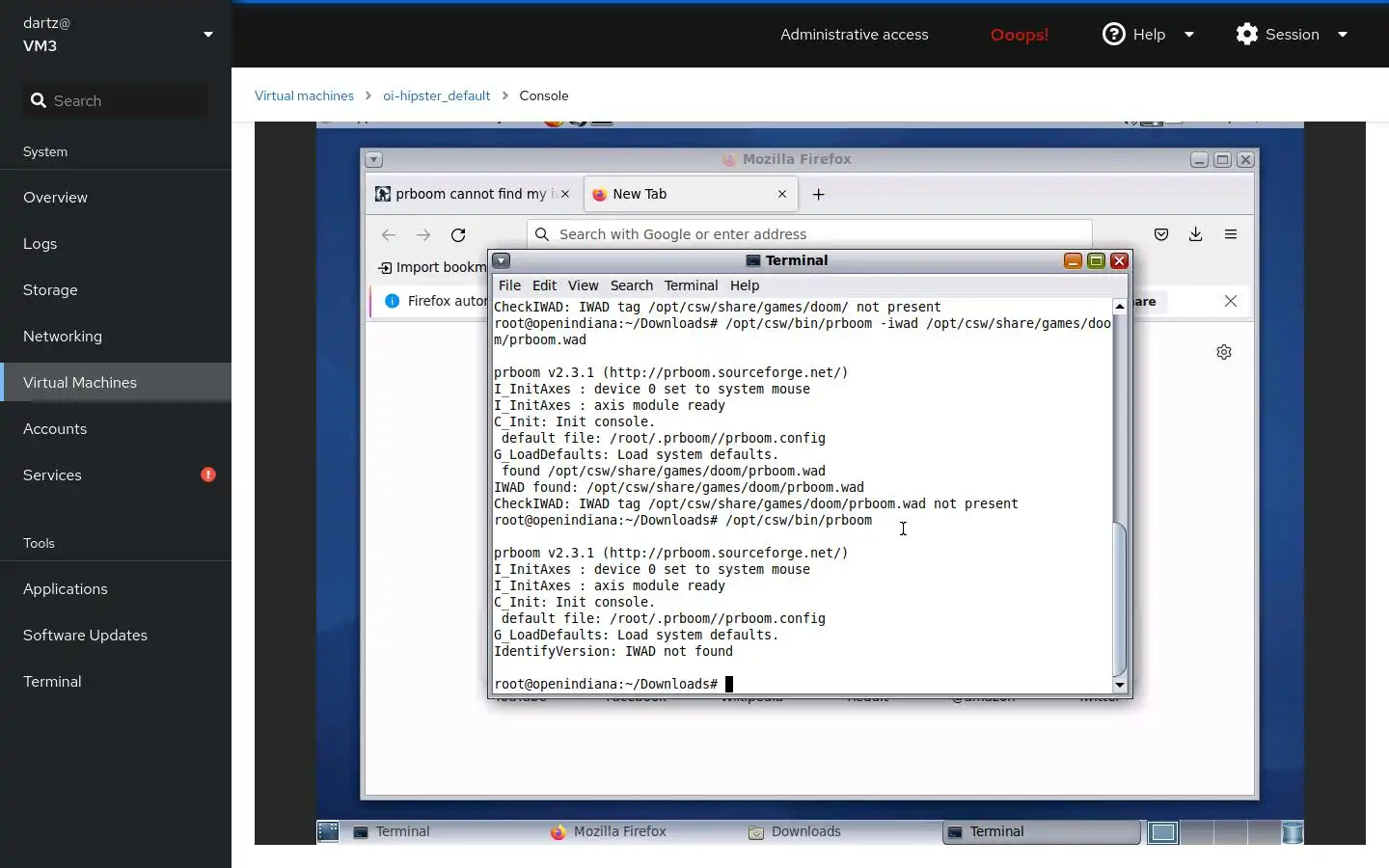The image size is (1389, 868).
Task: Open the Firefox Pocket save icon
Action: pyautogui.click(x=1161, y=234)
